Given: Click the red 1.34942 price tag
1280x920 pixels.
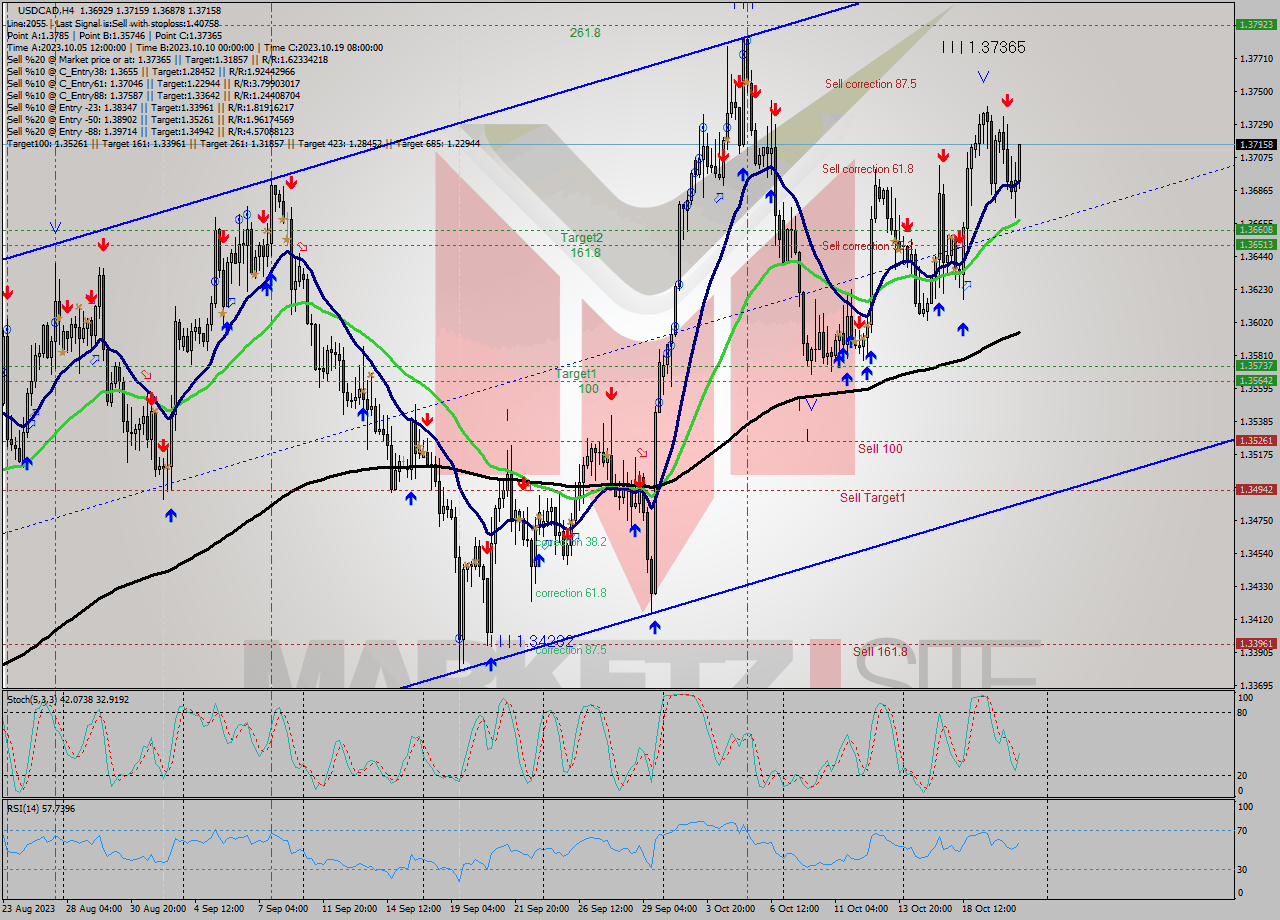Looking at the screenshot, I should [x=1256, y=489].
